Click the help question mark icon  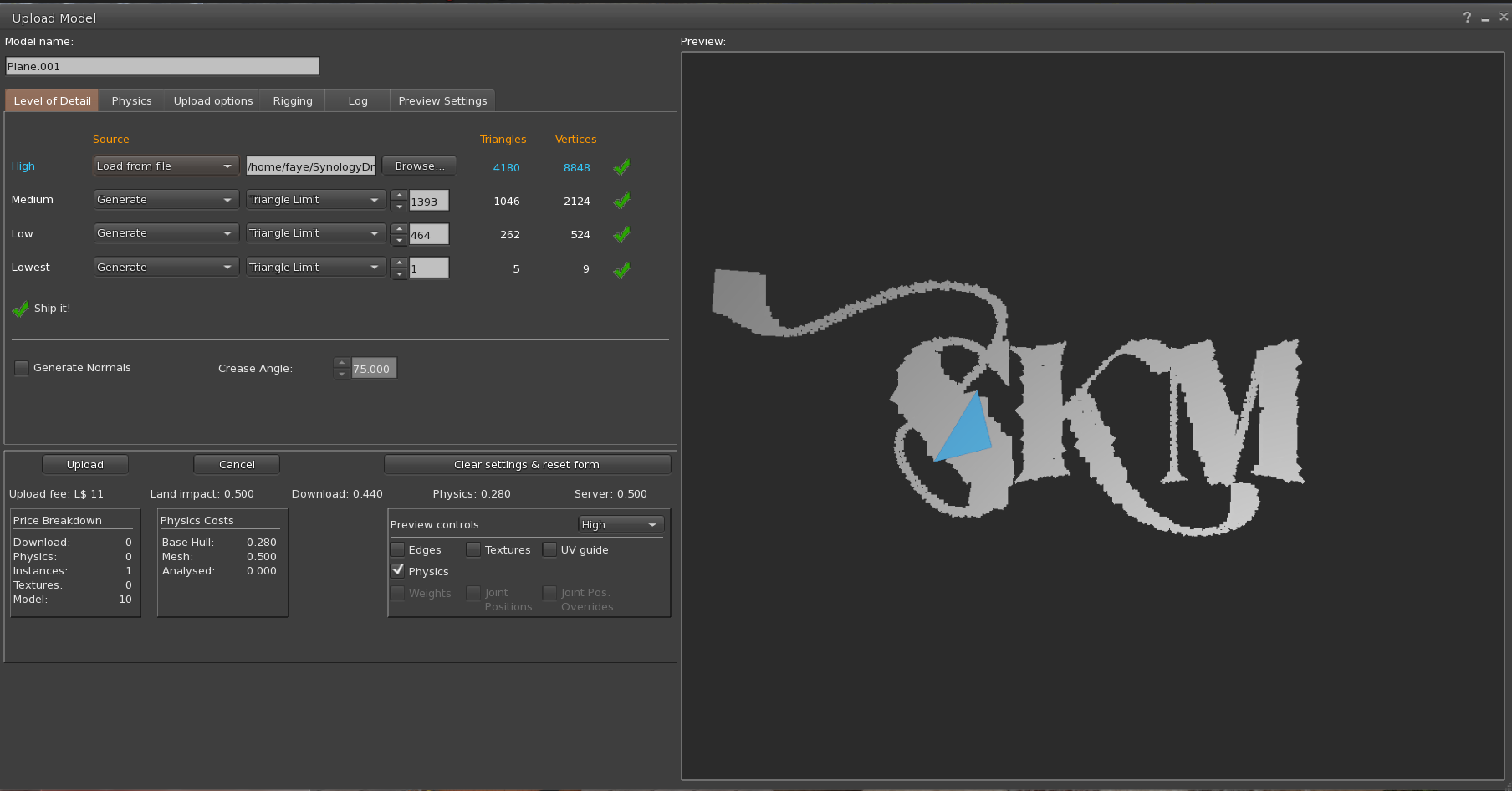tap(1467, 18)
